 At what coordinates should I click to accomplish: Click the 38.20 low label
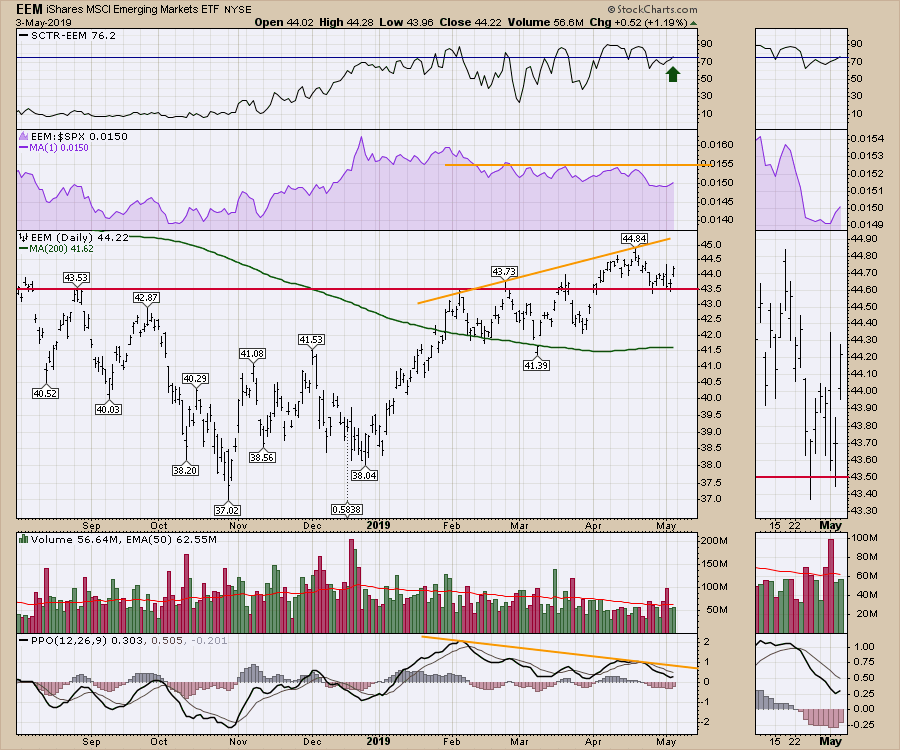(x=185, y=470)
